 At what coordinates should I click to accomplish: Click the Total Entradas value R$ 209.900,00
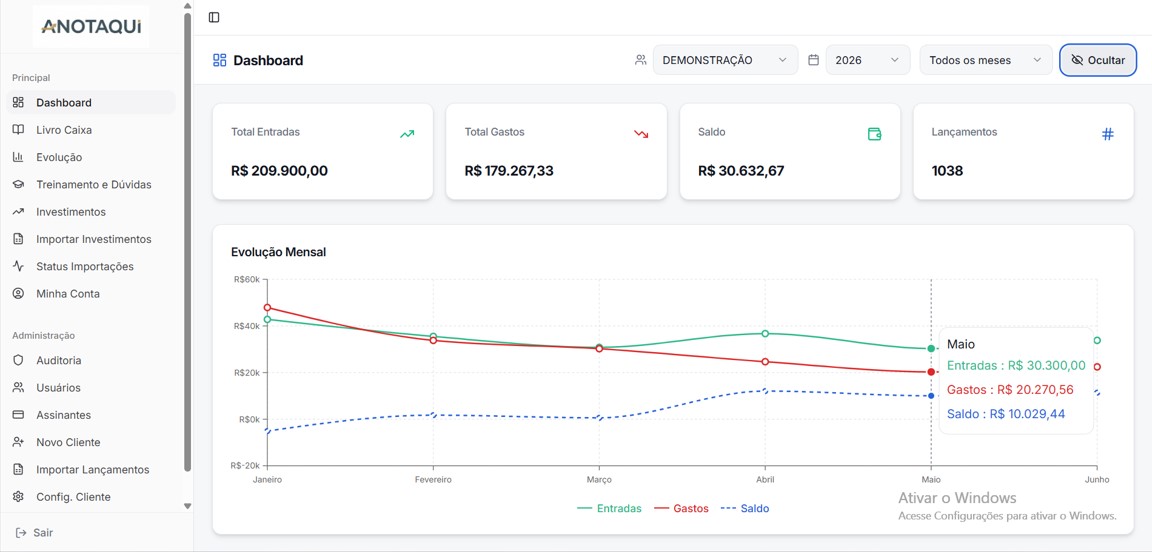coord(279,171)
